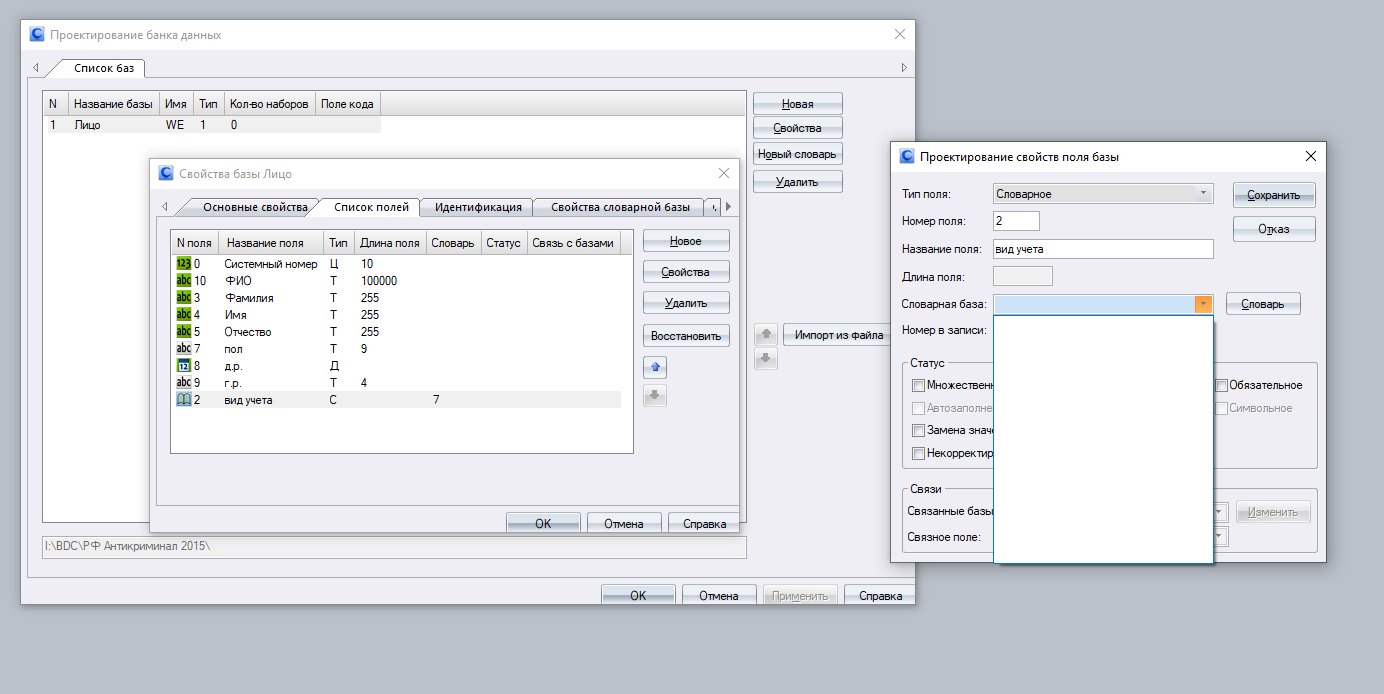Click the Номер поля input field
The width and height of the screenshot is (1384, 694).
(x=1017, y=221)
